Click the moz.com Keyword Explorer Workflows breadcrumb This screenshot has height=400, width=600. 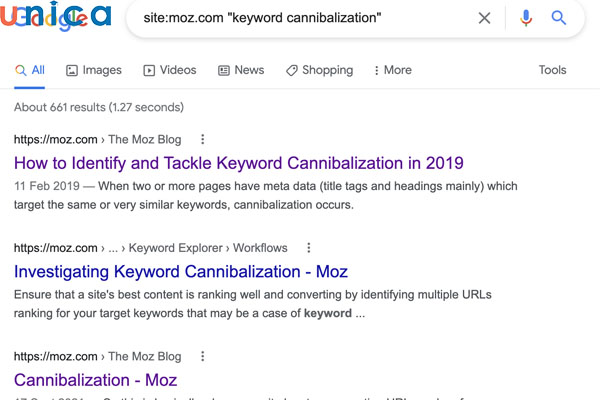(151, 248)
